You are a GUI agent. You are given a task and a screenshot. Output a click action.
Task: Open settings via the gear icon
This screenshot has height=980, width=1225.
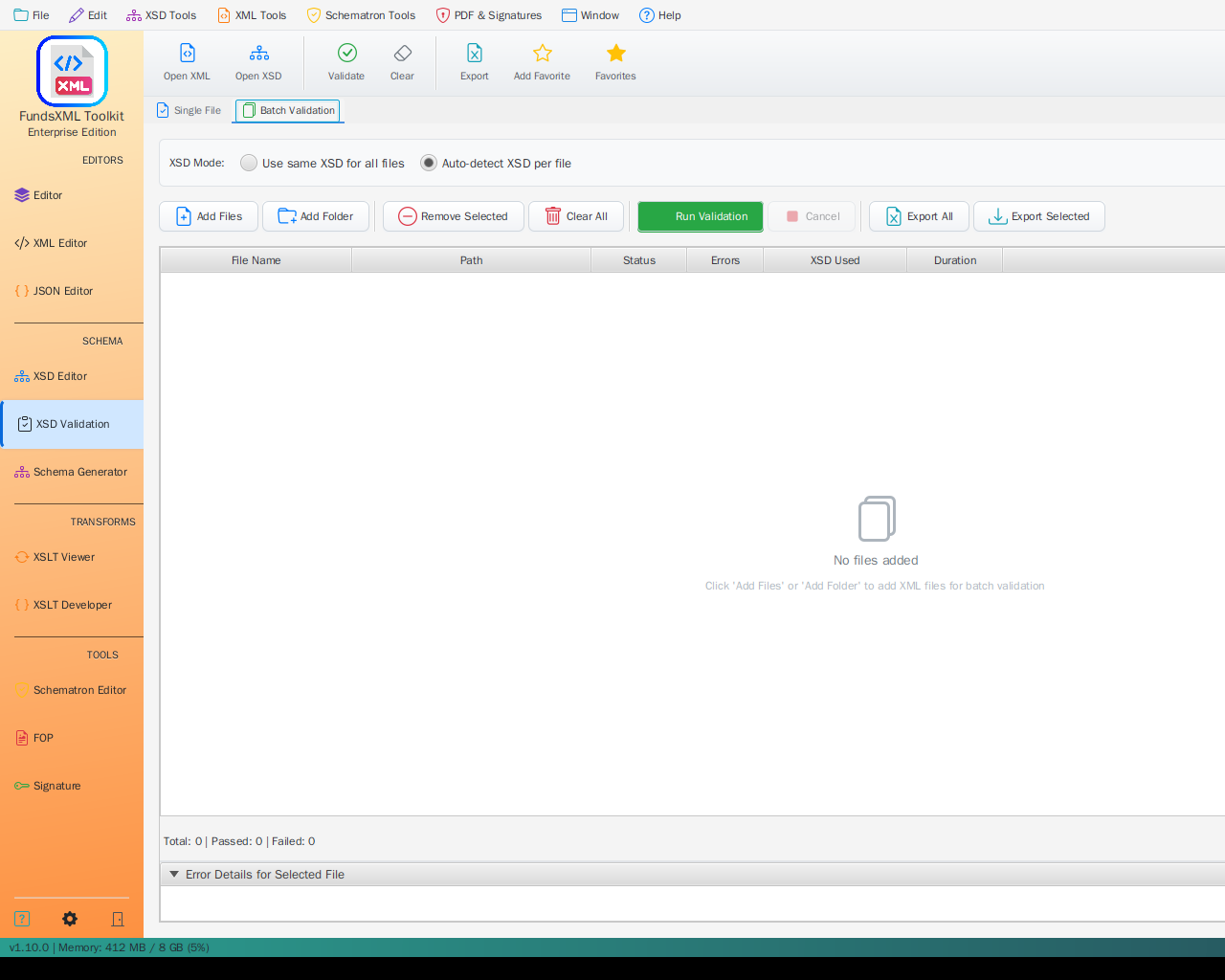[x=70, y=919]
